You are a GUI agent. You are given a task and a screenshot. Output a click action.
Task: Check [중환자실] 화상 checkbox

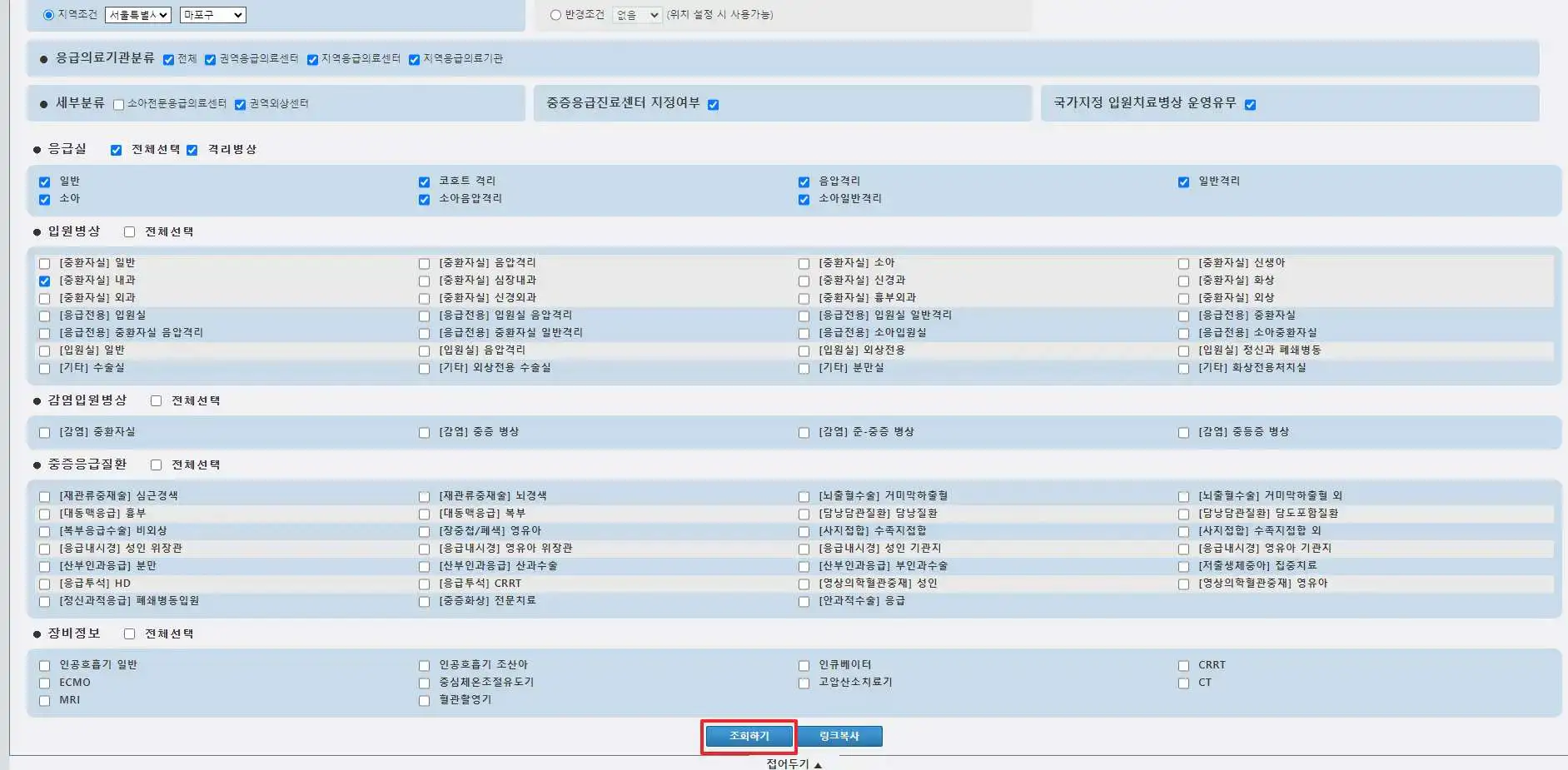[1183, 281]
